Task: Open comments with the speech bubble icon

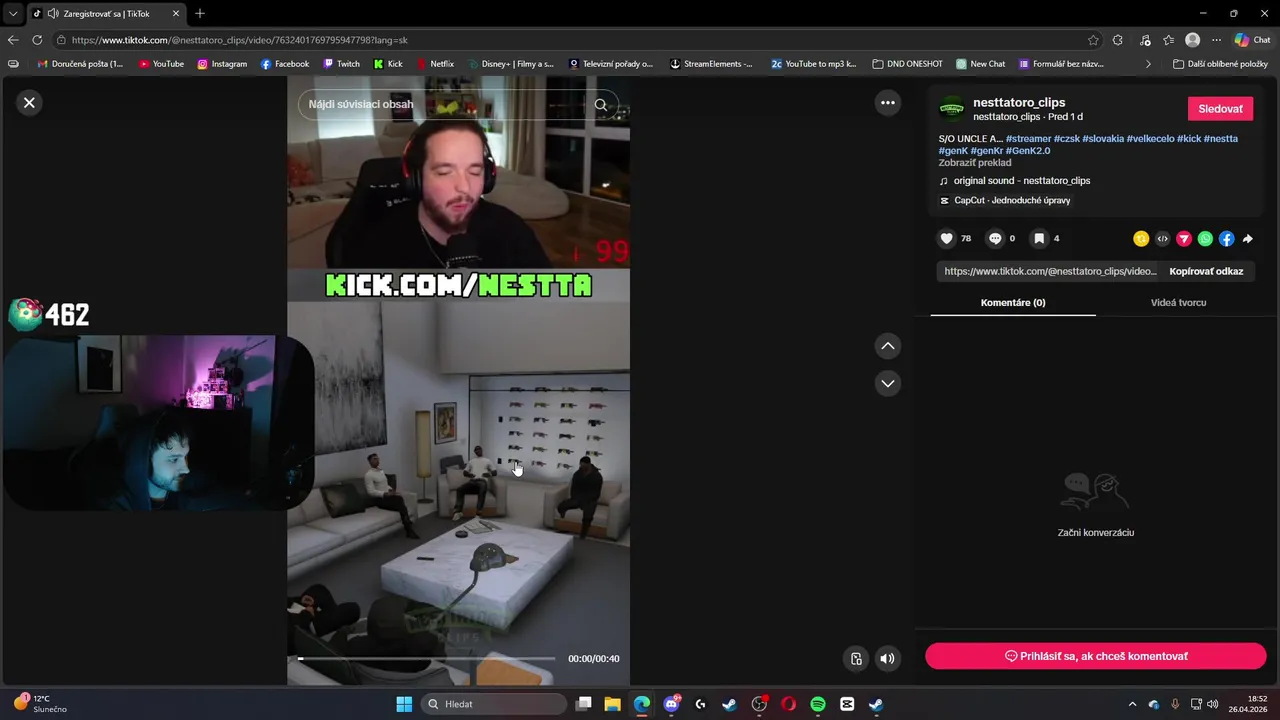Action: point(995,238)
